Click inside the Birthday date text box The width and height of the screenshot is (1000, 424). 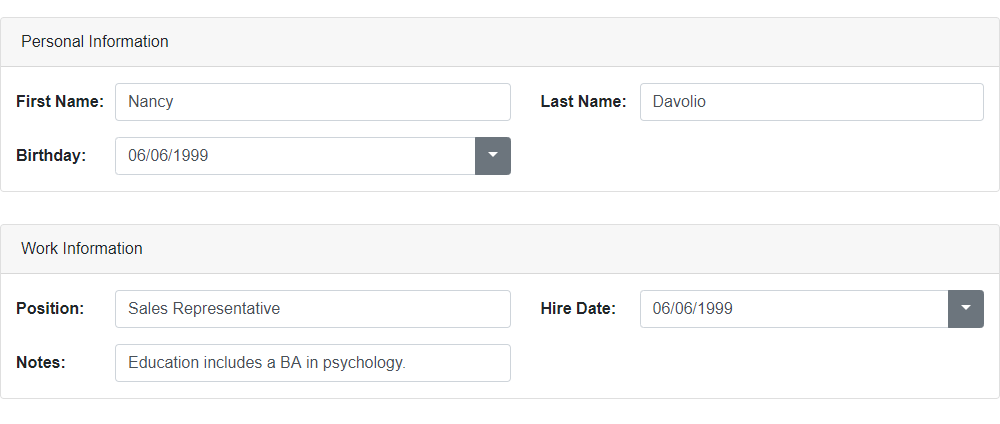[x=294, y=156]
